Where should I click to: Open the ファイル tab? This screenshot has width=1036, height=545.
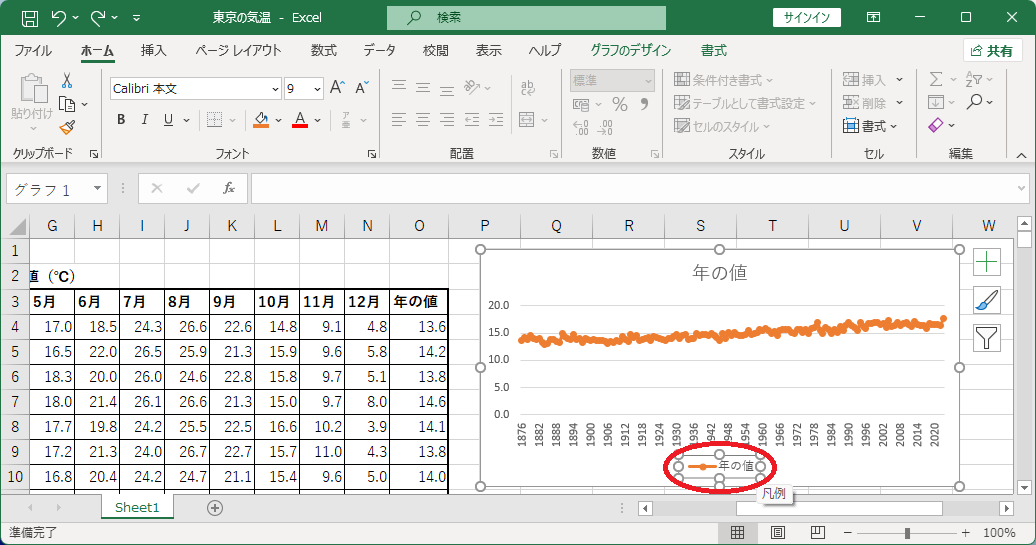pyautogui.click(x=33, y=50)
